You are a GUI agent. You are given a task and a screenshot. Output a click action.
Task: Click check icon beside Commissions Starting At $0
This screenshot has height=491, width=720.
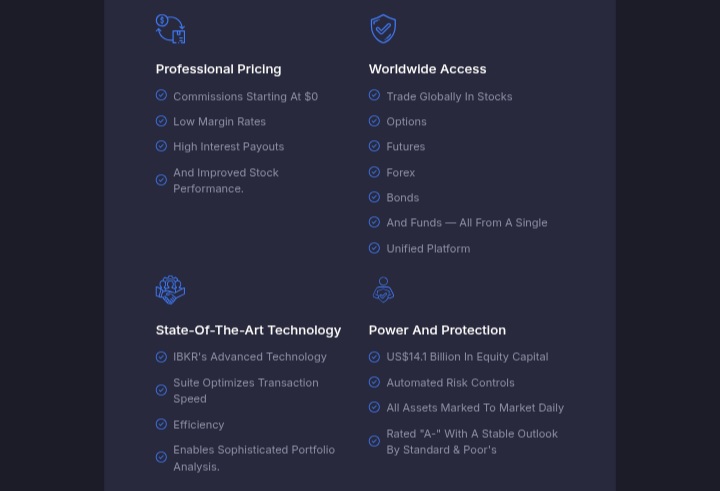pos(161,95)
